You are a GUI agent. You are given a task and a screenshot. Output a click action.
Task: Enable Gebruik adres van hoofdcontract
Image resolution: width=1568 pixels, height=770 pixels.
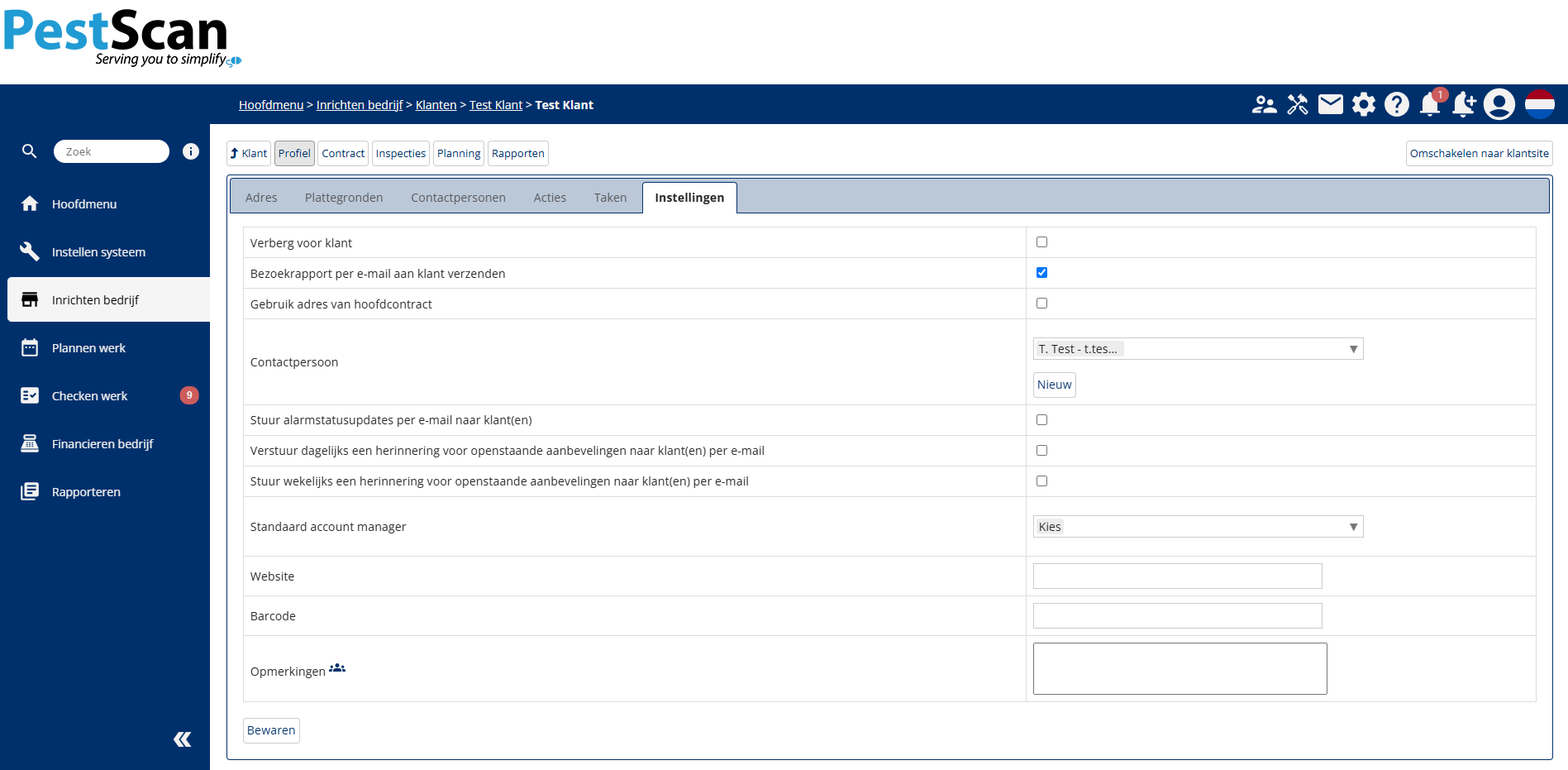(1041, 304)
